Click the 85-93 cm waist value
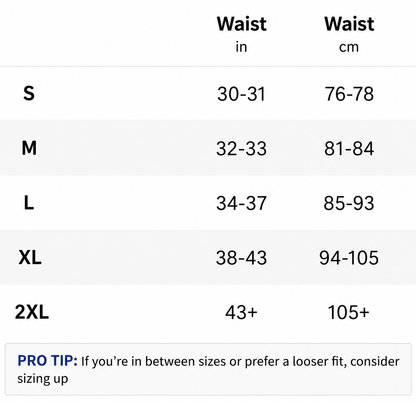 click(349, 203)
